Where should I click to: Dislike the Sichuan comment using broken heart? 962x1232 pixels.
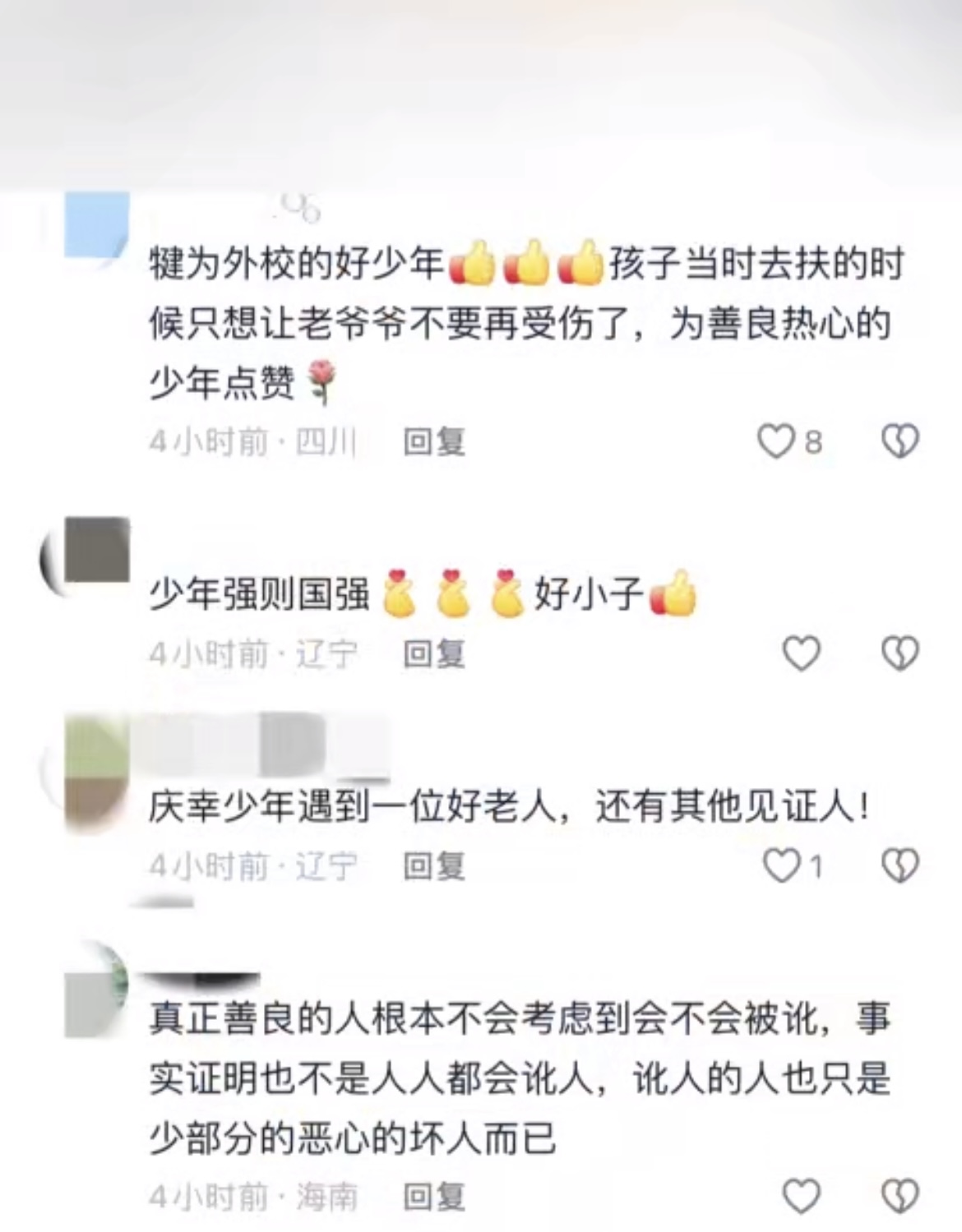pyautogui.click(x=900, y=442)
